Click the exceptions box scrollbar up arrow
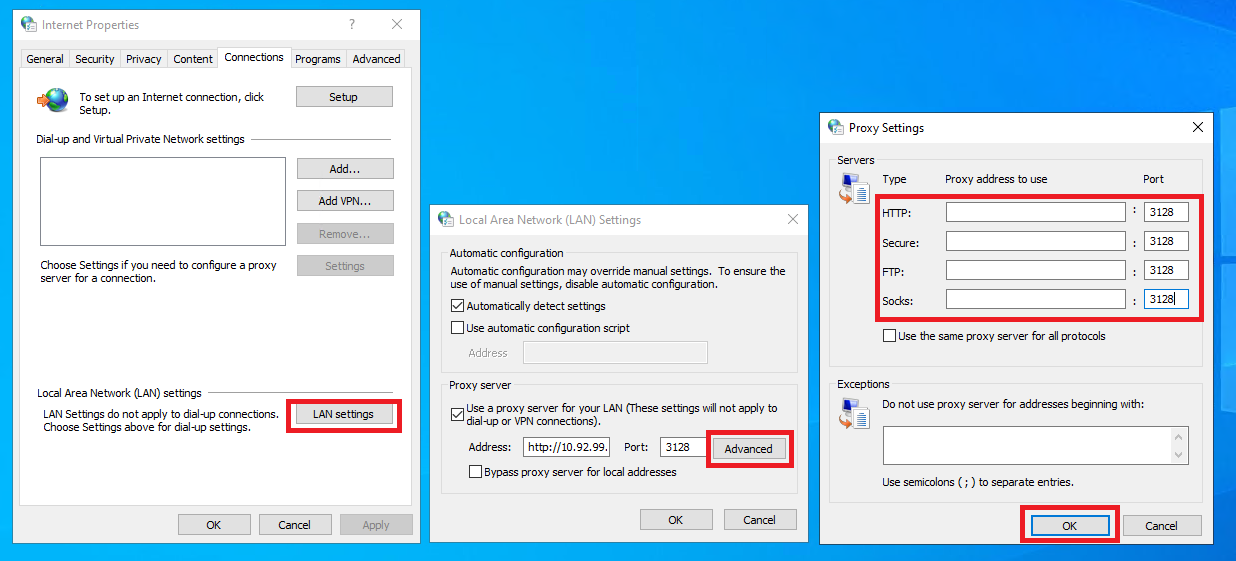The image size is (1236, 561). (1181, 436)
